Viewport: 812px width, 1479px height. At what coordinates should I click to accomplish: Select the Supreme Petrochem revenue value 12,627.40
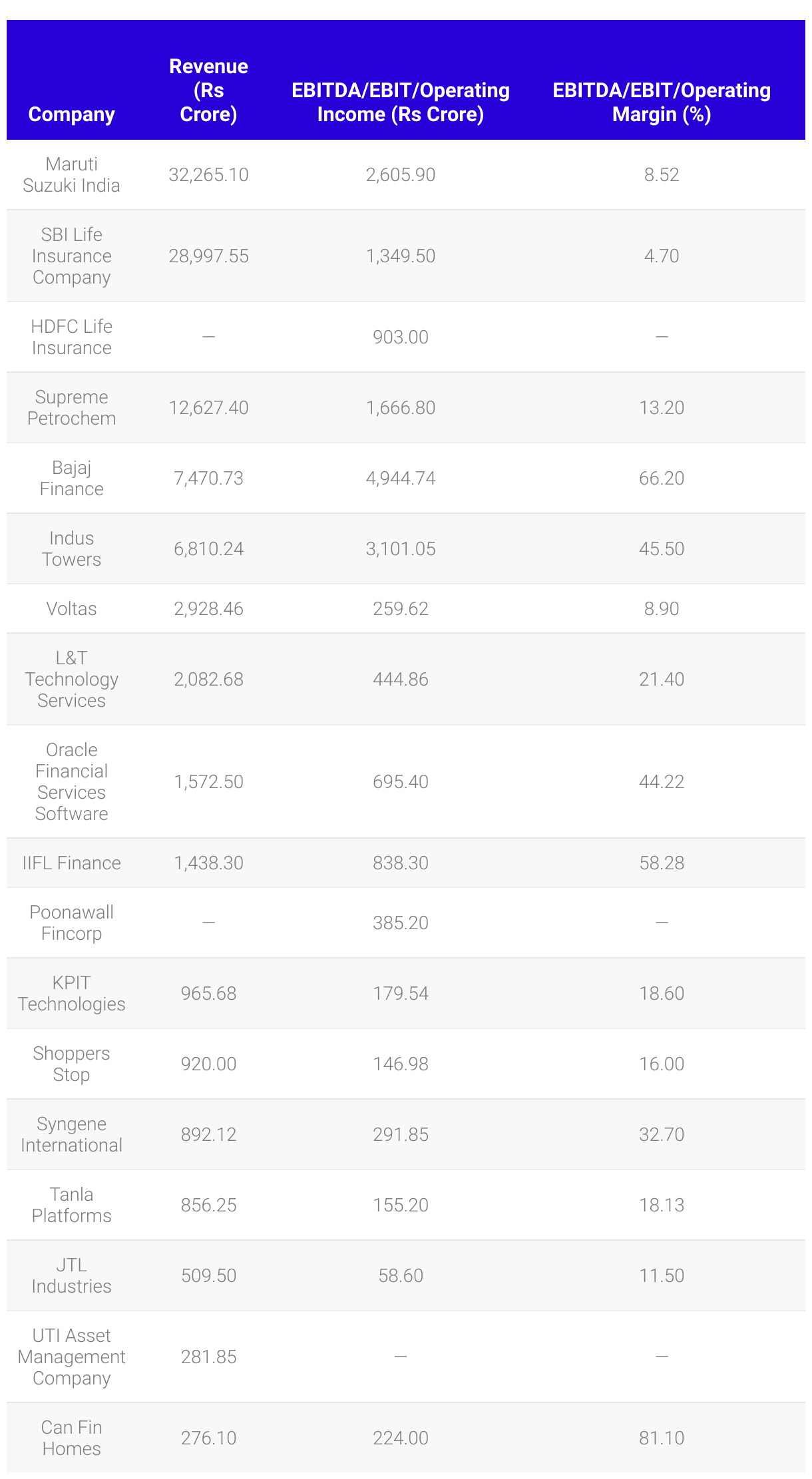click(x=208, y=407)
